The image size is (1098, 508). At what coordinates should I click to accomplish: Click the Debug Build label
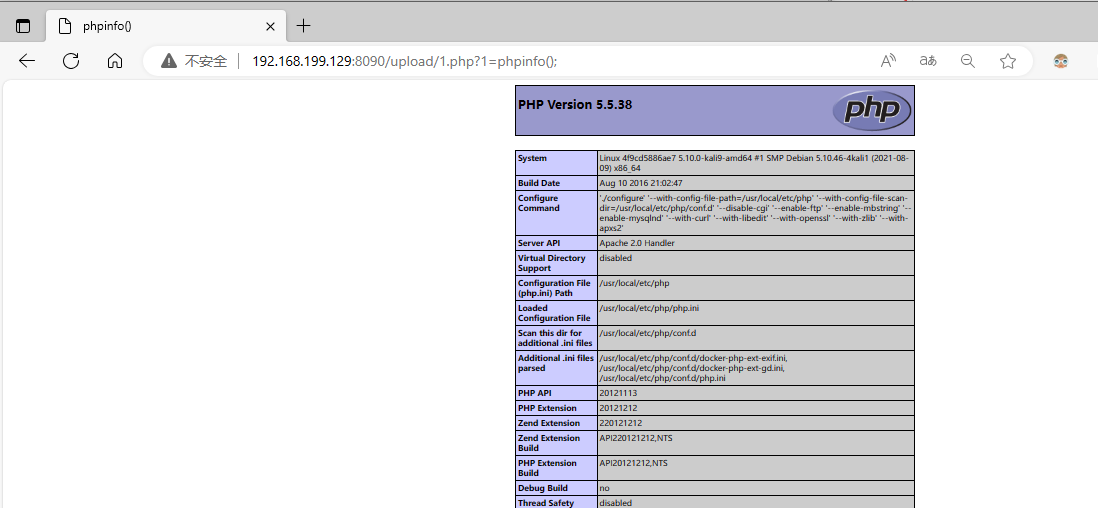543,488
